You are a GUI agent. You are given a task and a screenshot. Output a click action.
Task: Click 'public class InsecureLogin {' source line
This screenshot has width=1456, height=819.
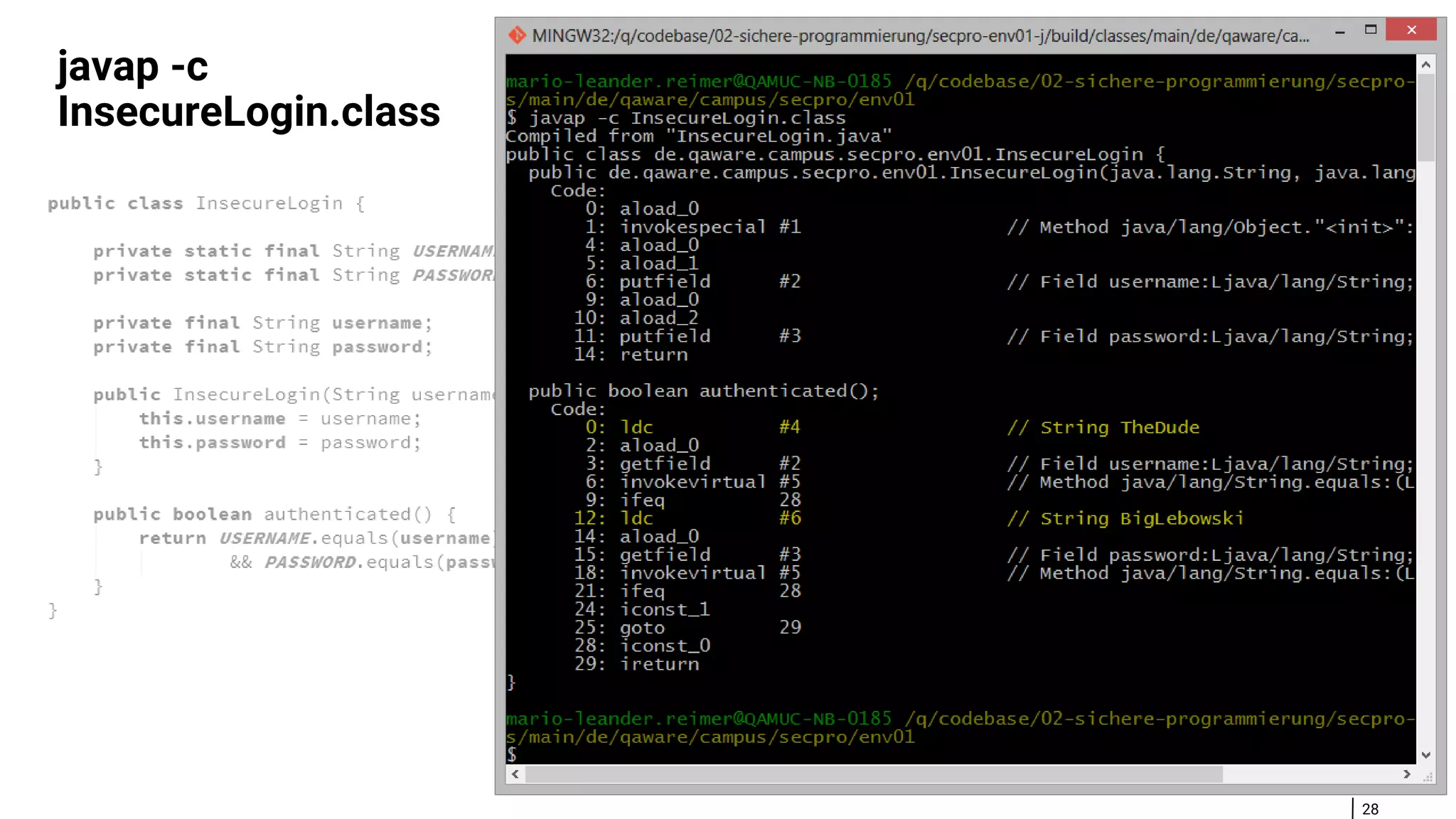pyautogui.click(x=206, y=203)
